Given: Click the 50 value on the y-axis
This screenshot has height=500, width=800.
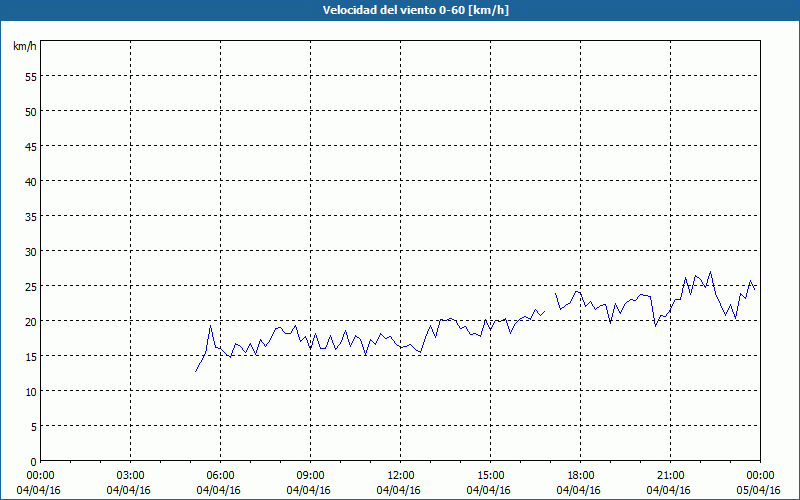Looking at the screenshot, I should pyautogui.click(x=31, y=112).
